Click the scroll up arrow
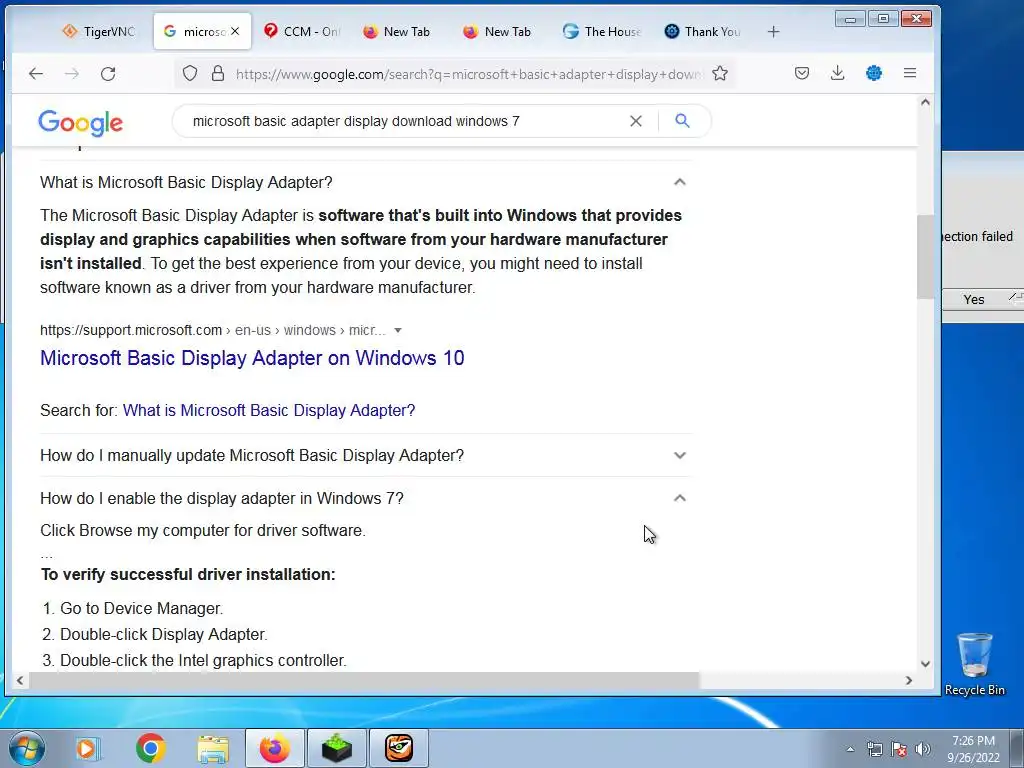1024x768 pixels. point(925,102)
